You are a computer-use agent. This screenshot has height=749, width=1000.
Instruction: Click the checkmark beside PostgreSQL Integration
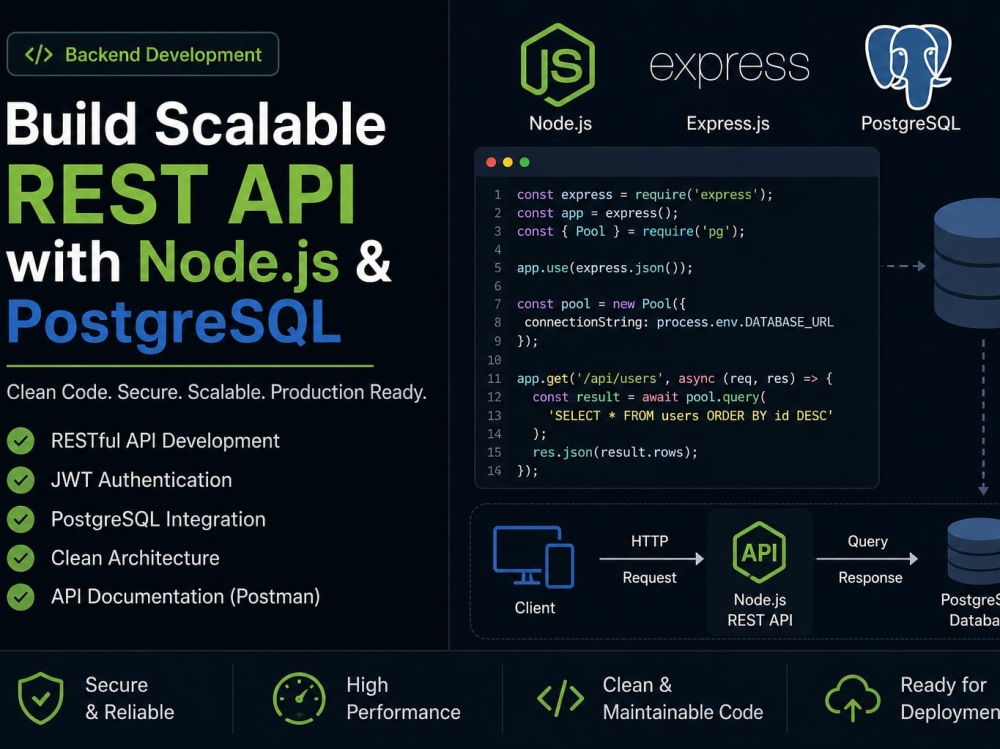[x=21, y=520]
